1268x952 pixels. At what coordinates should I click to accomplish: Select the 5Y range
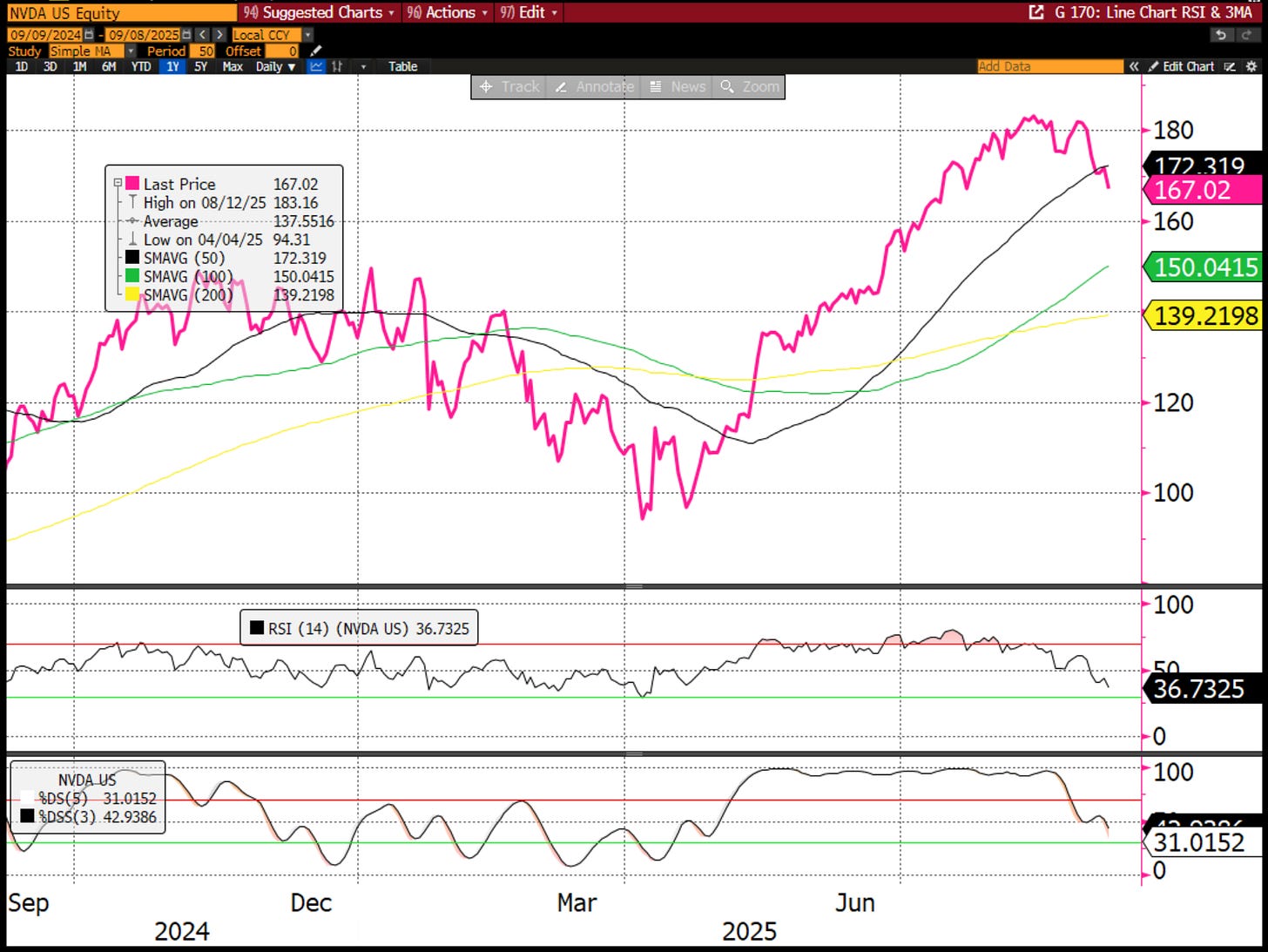point(201,66)
